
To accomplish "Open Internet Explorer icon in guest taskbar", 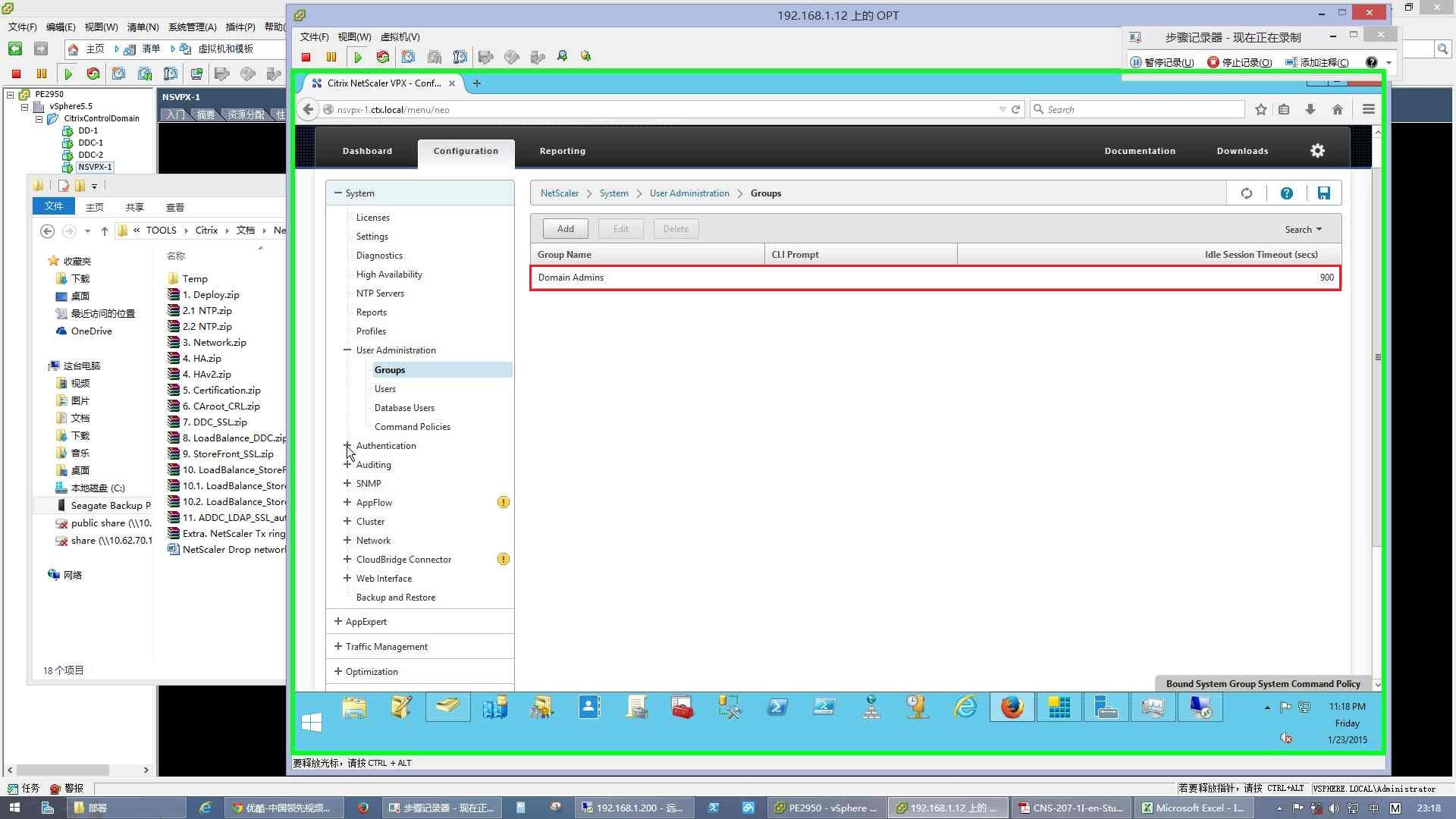I will click(965, 708).
